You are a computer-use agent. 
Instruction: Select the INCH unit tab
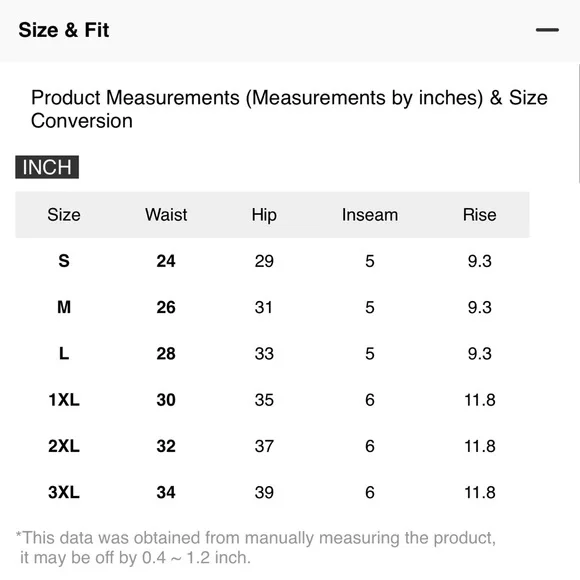47,167
